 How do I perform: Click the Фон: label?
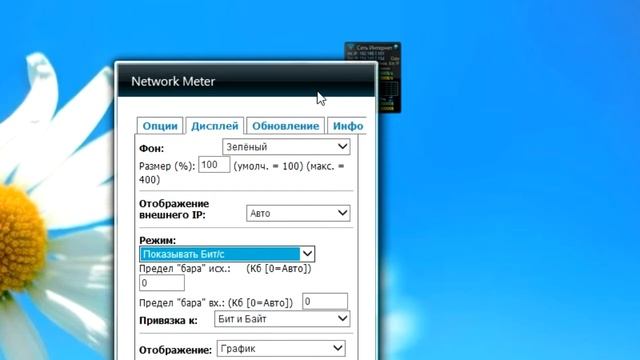point(151,149)
